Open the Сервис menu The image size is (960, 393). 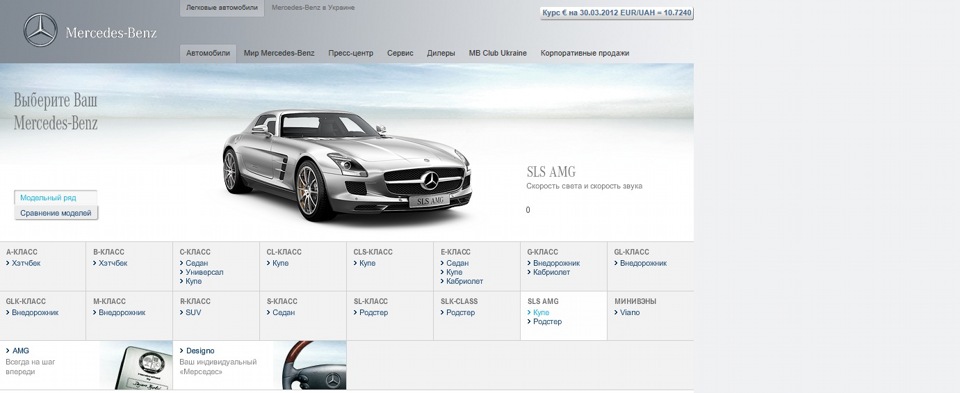pyautogui.click(x=400, y=53)
